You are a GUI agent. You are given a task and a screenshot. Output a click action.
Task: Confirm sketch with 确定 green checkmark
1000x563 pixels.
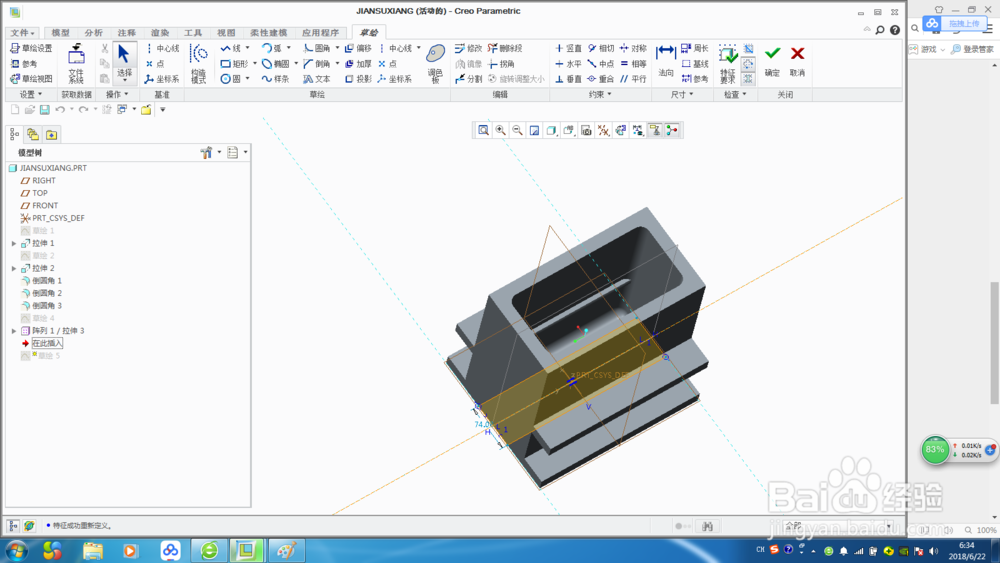(772, 61)
